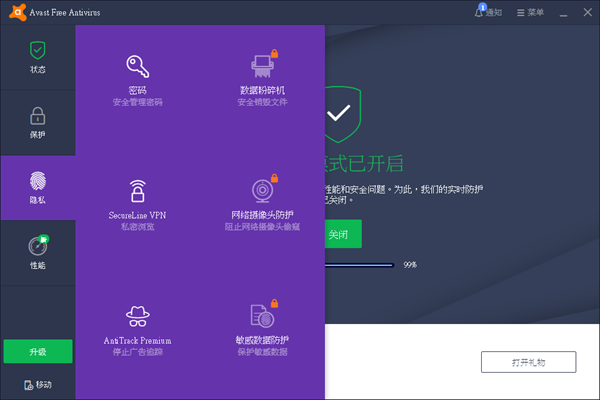Open AntiTrack Premium spy icon
600x400 pixels.
[138, 316]
